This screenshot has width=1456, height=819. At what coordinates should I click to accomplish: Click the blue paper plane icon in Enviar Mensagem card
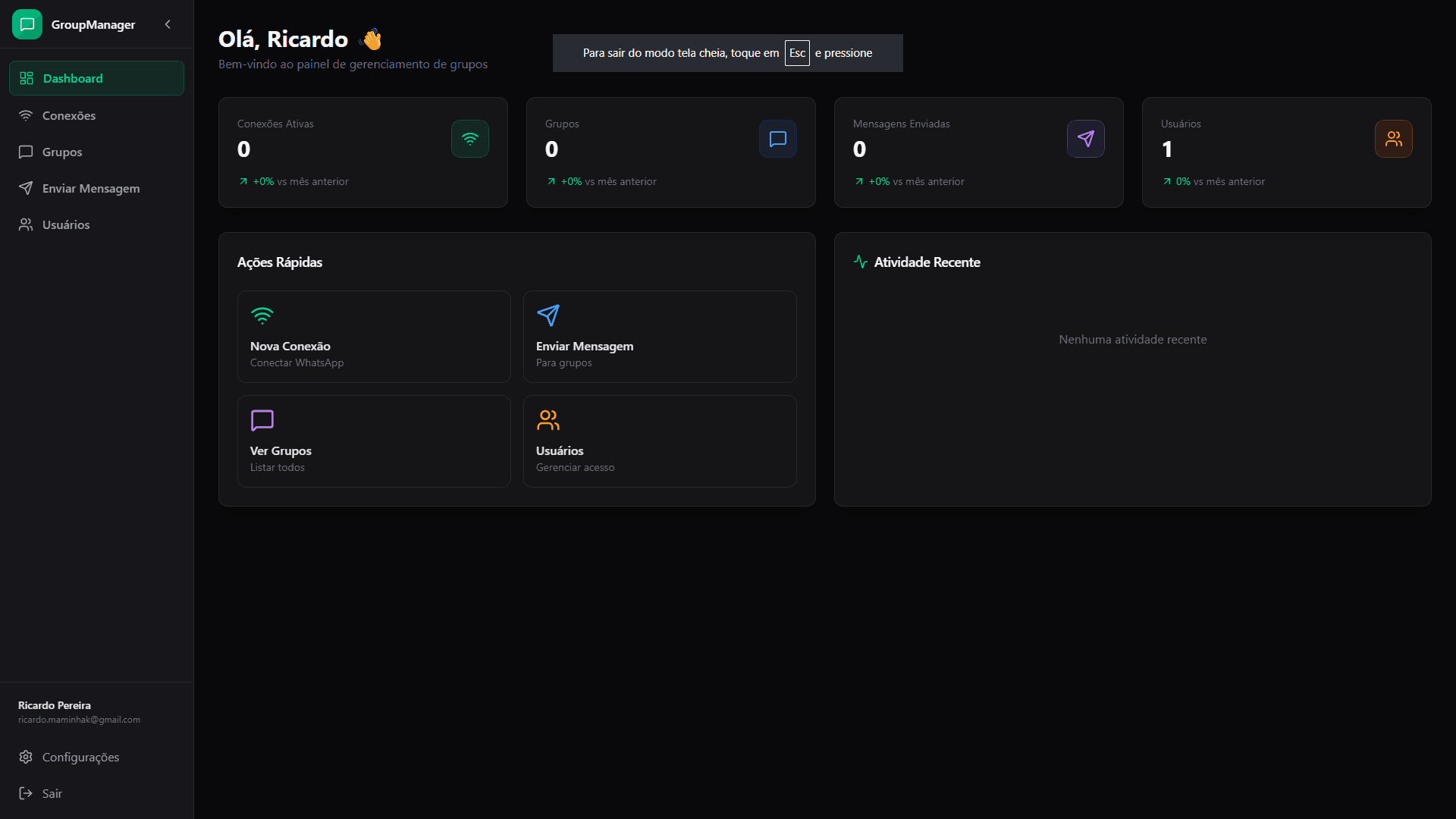548,315
